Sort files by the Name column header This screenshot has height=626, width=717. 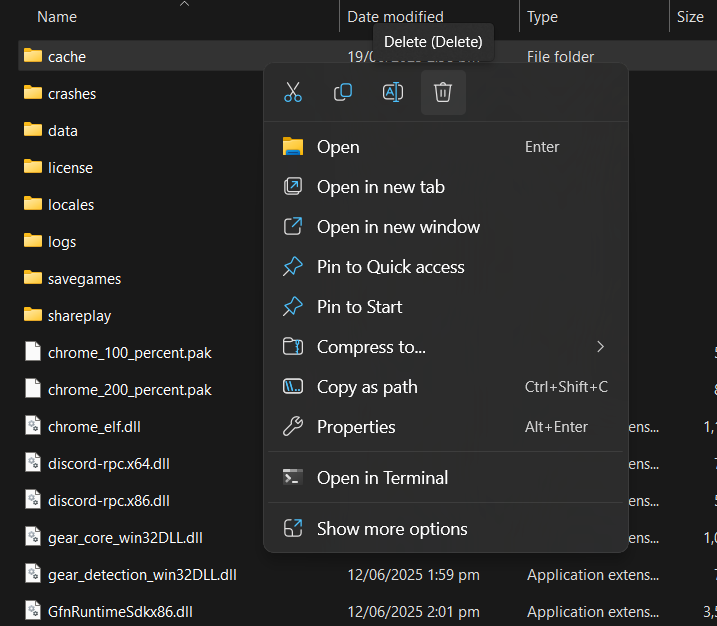coord(57,17)
